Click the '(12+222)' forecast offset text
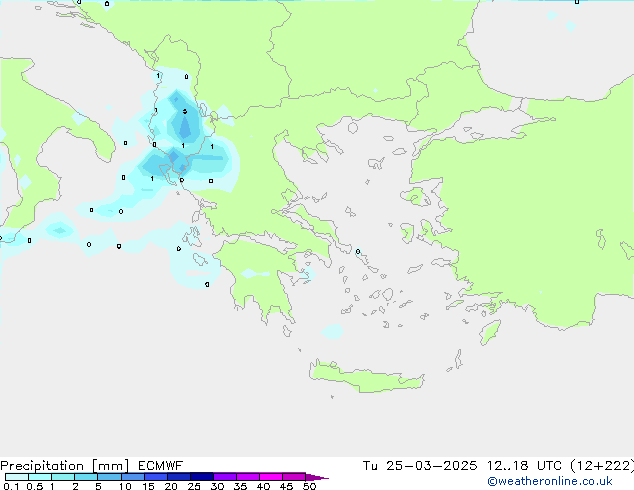The width and height of the screenshot is (634, 490). click(602, 466)
